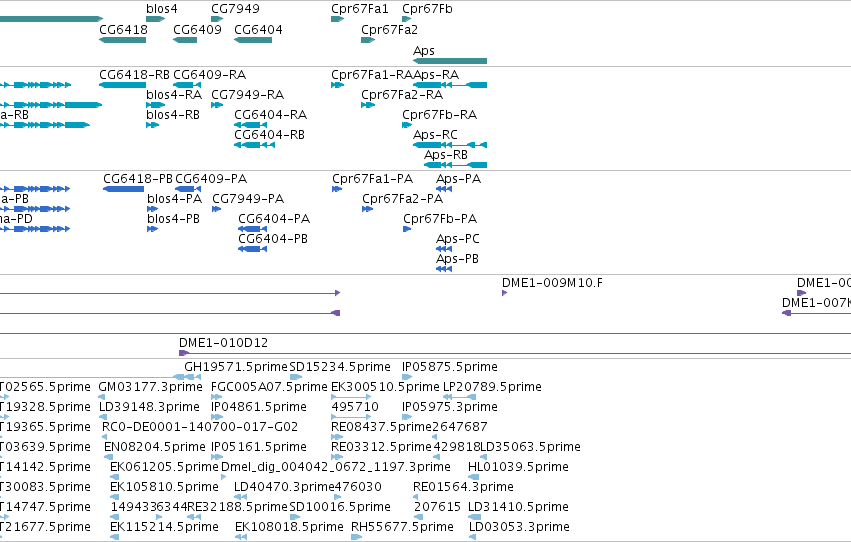The image size is (851, 542).
Task: Select the blos4 gene glyph
Action: [x=155, y=19]
